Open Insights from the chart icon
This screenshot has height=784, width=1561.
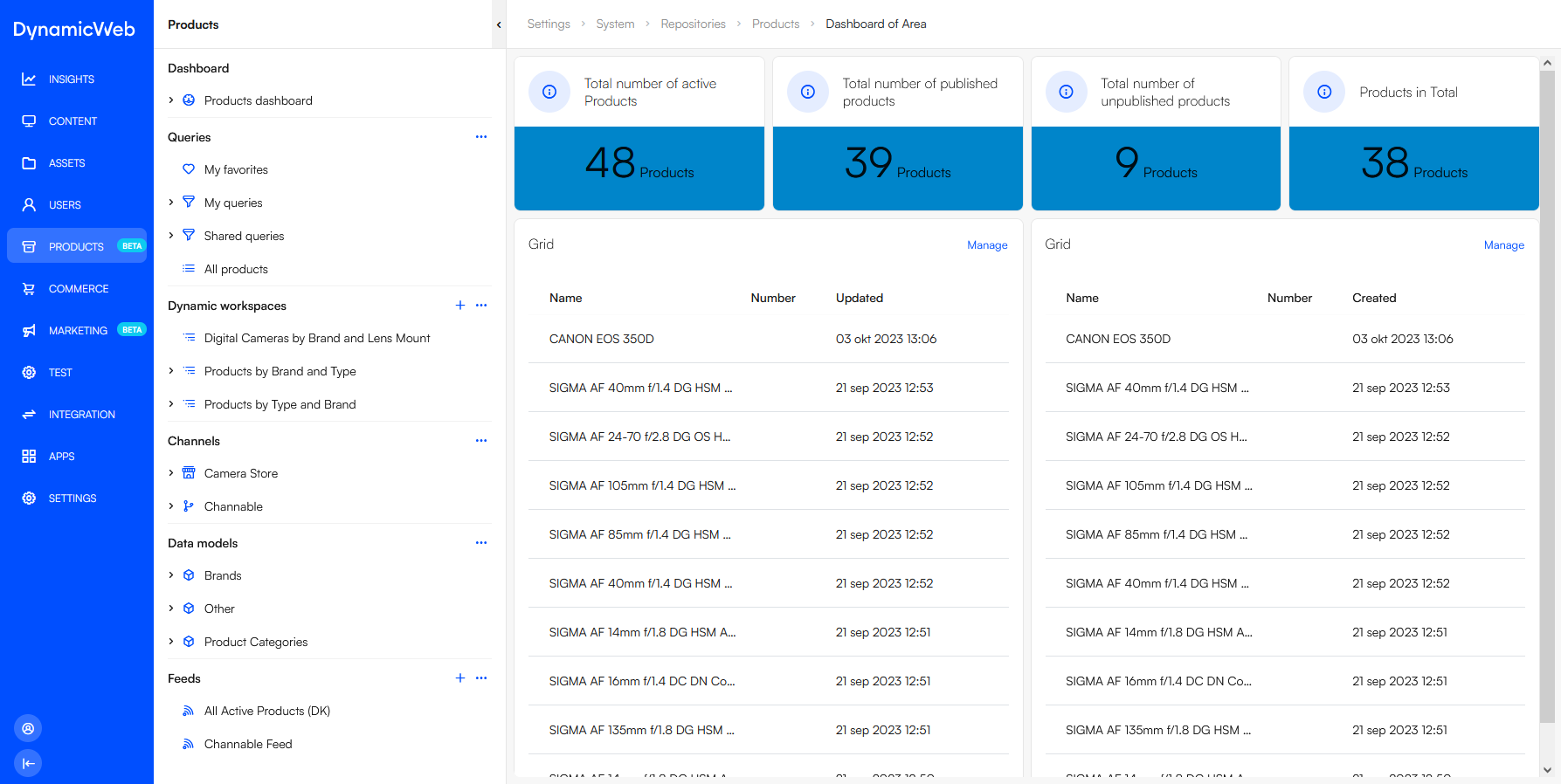tap(29, 79)
